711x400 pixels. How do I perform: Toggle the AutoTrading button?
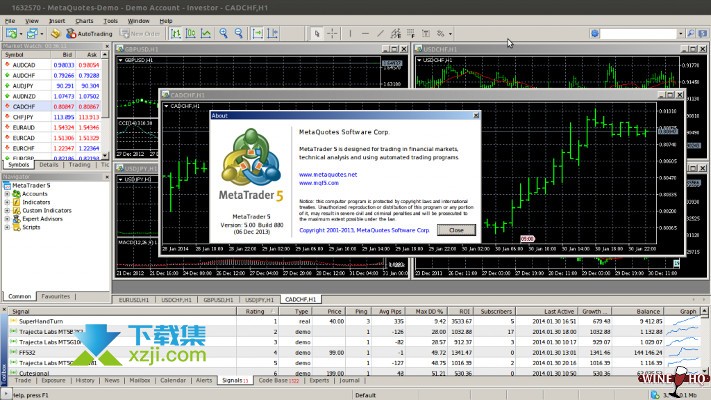pyautogui.click(x=89, y=34)
